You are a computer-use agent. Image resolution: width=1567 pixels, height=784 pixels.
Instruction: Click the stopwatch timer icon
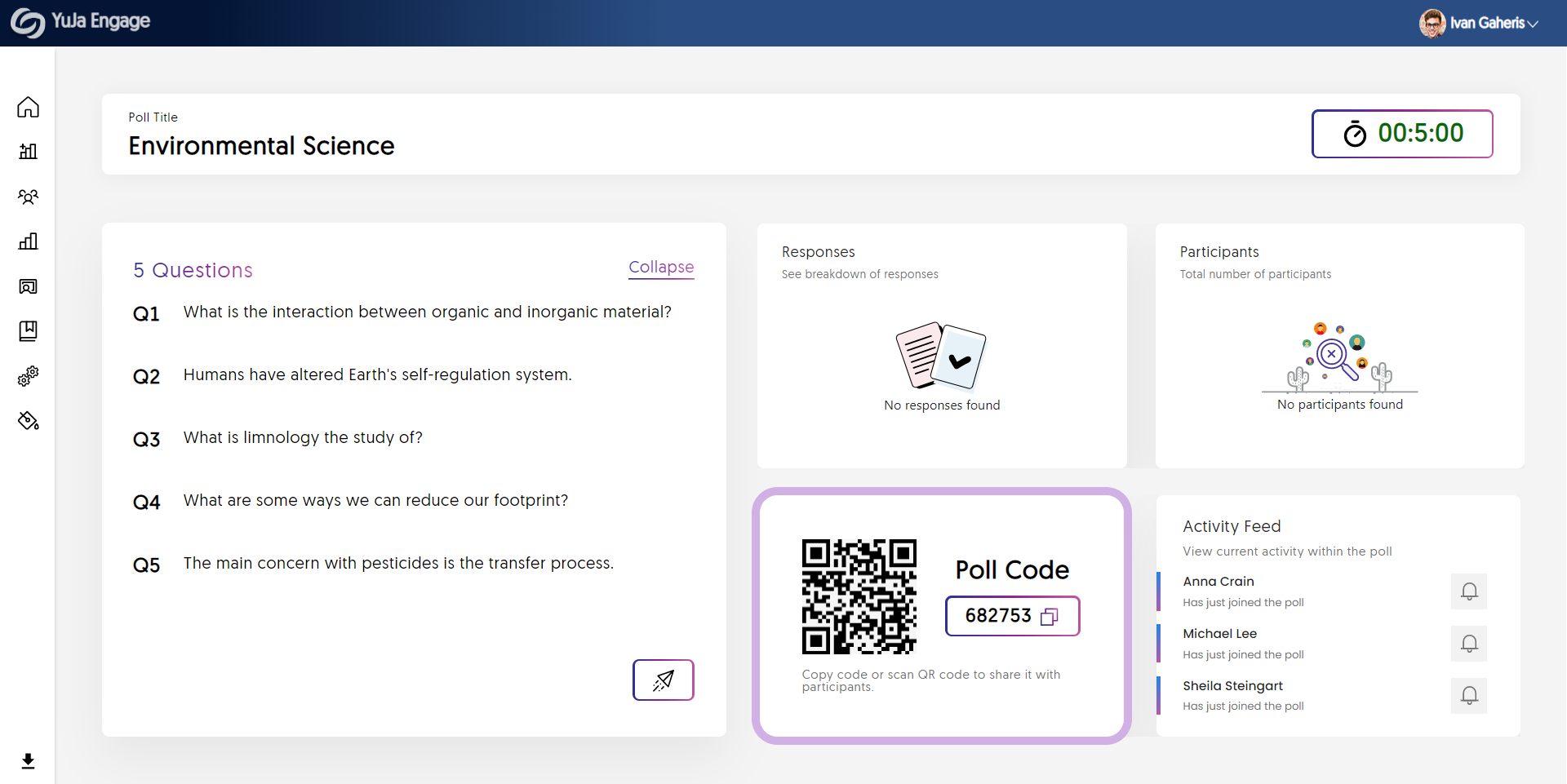click(1355, 133)
